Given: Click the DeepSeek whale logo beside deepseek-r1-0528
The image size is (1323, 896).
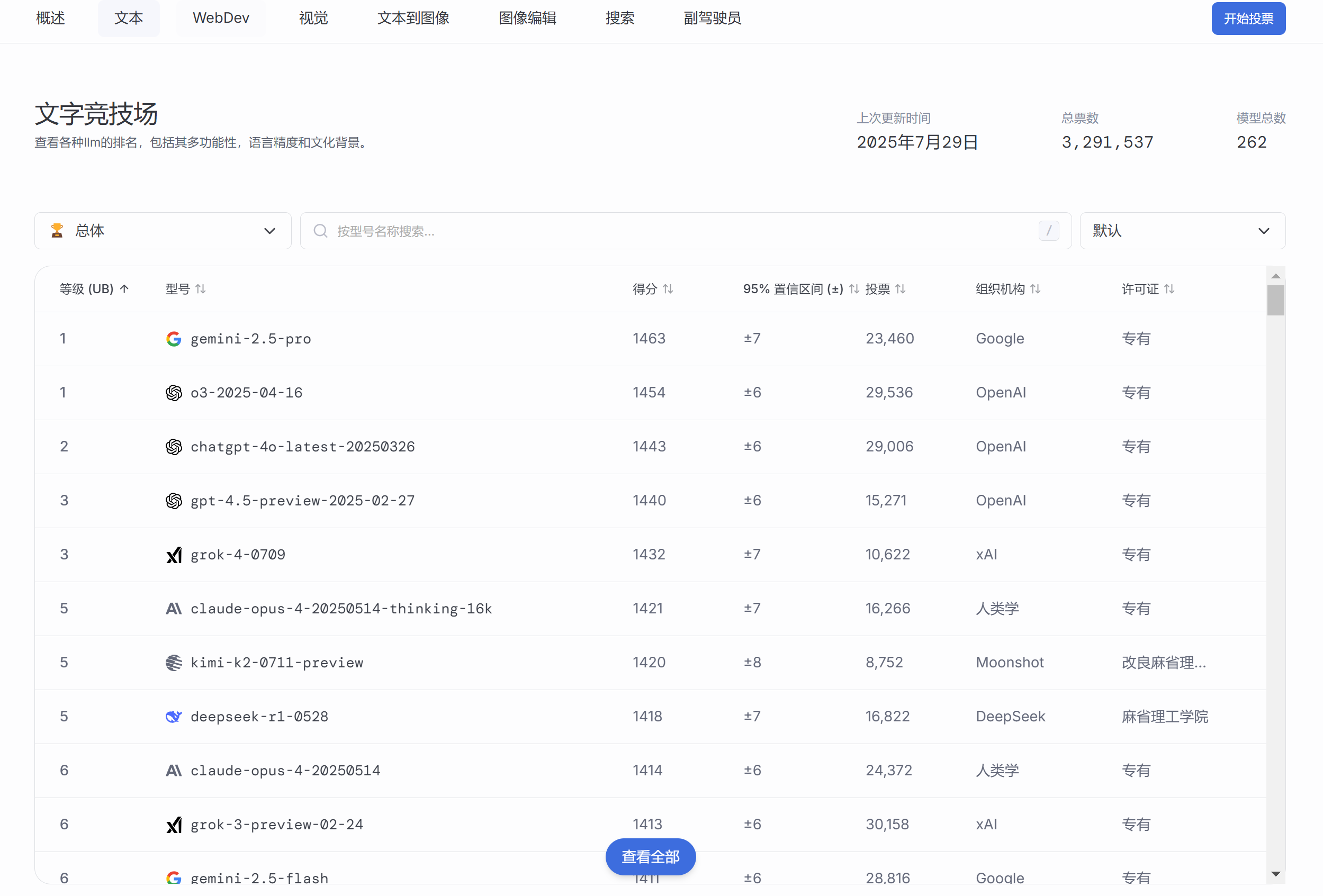Looking at the screenshot, I should 174,717.
